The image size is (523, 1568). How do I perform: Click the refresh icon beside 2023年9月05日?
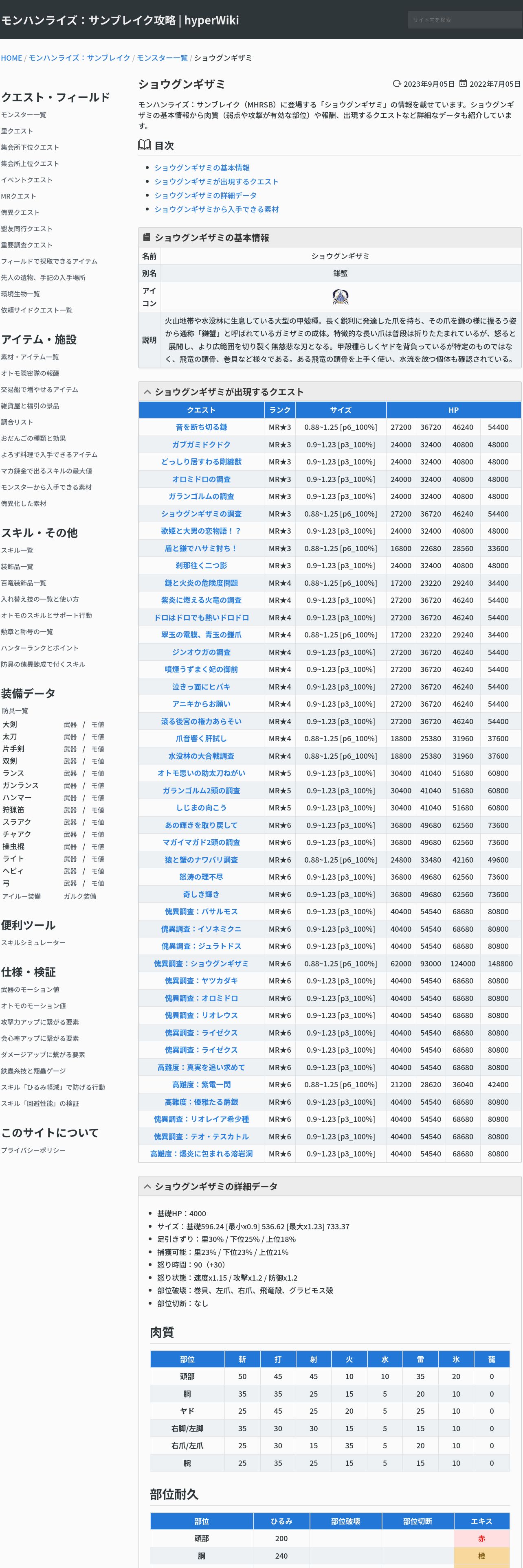[x=397, y=84]
